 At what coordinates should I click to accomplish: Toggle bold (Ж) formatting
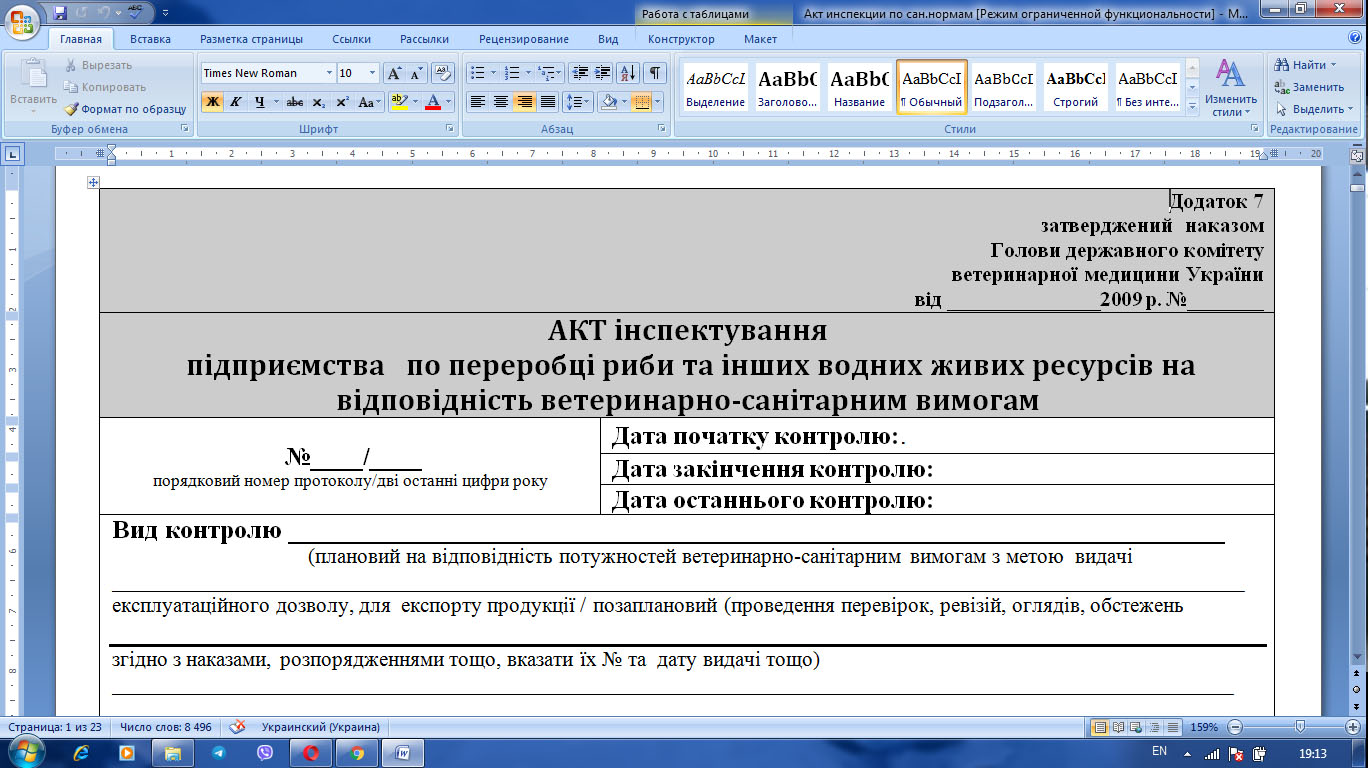point(212,102)
